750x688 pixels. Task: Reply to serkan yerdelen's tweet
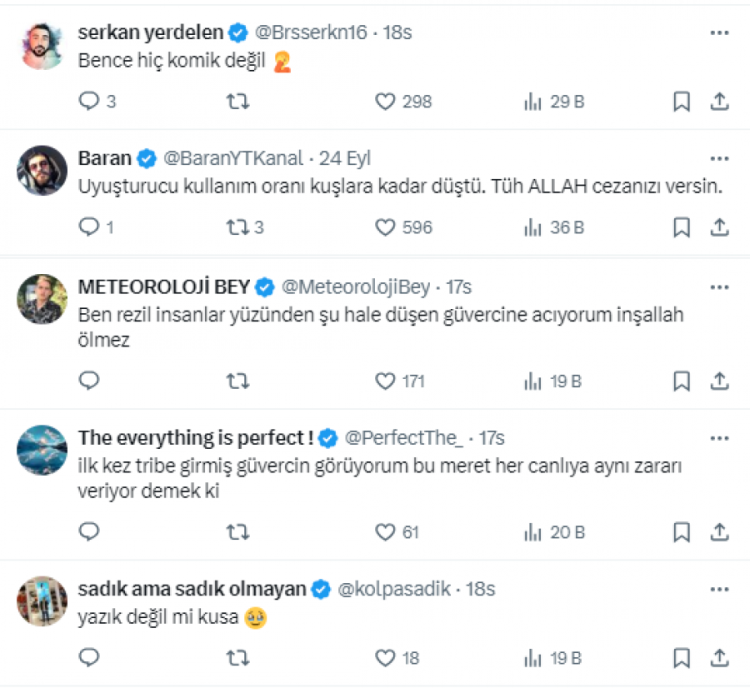89,101
